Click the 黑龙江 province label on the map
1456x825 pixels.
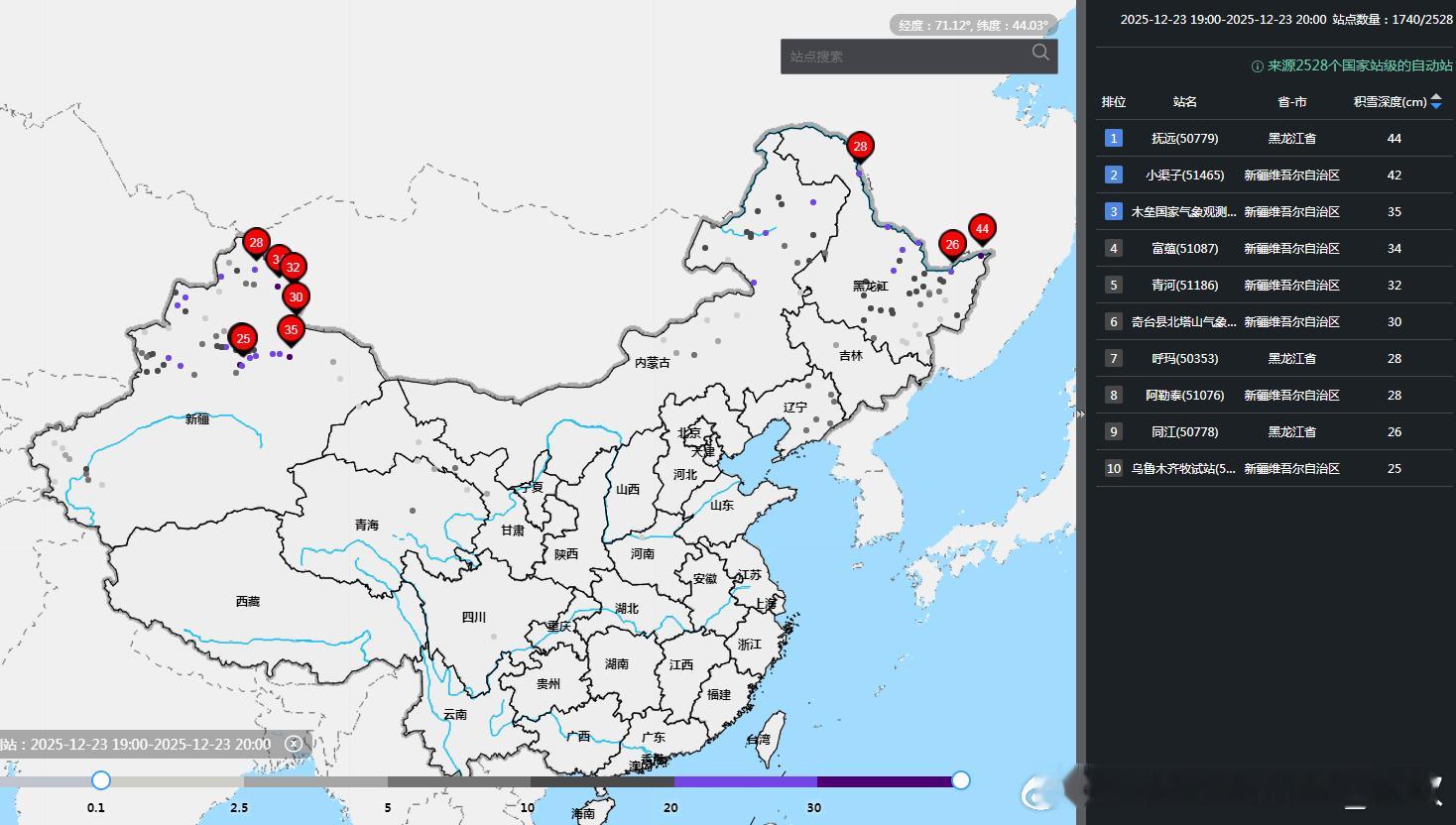pos(871,287)
